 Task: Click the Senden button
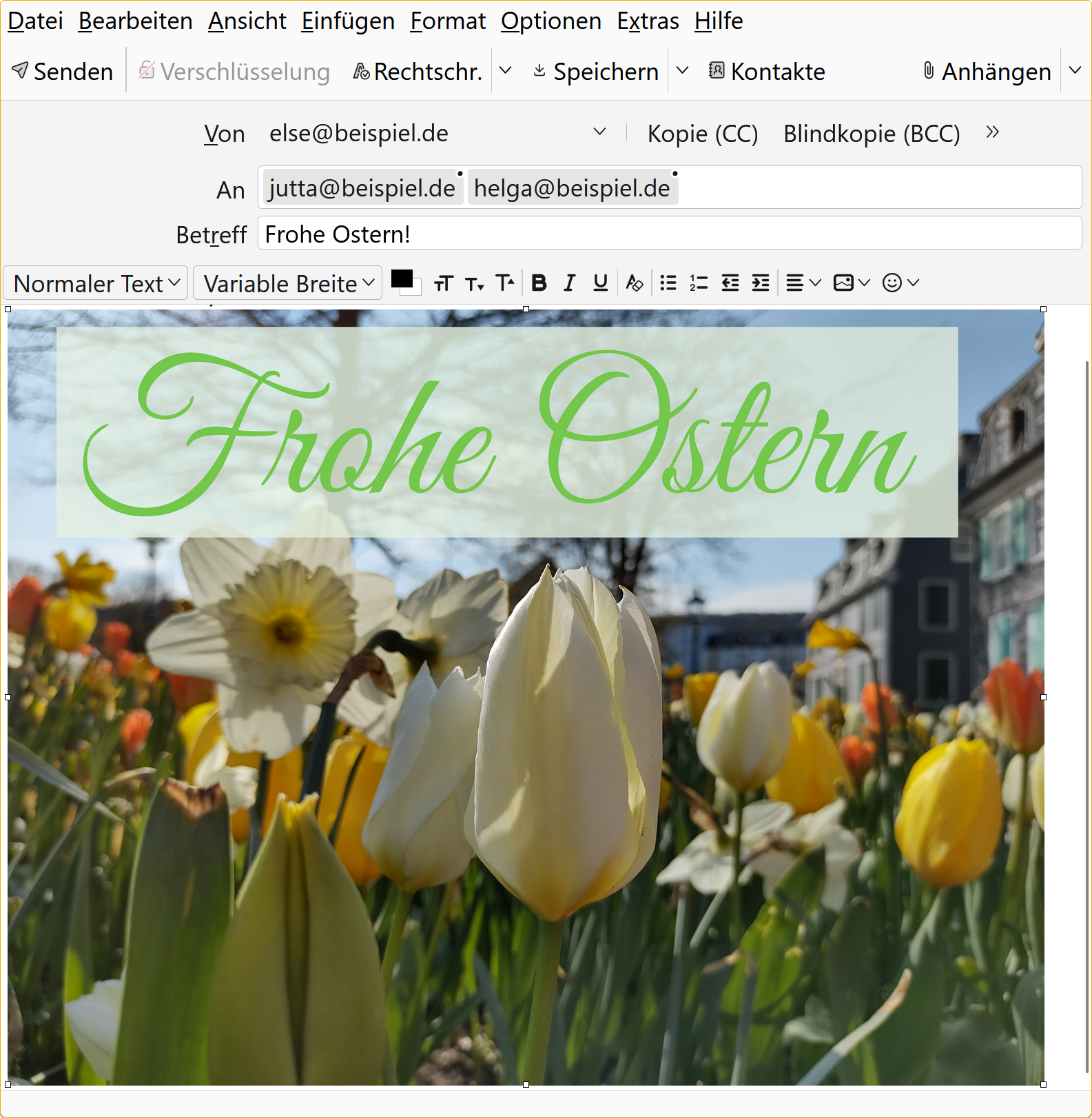63,71
